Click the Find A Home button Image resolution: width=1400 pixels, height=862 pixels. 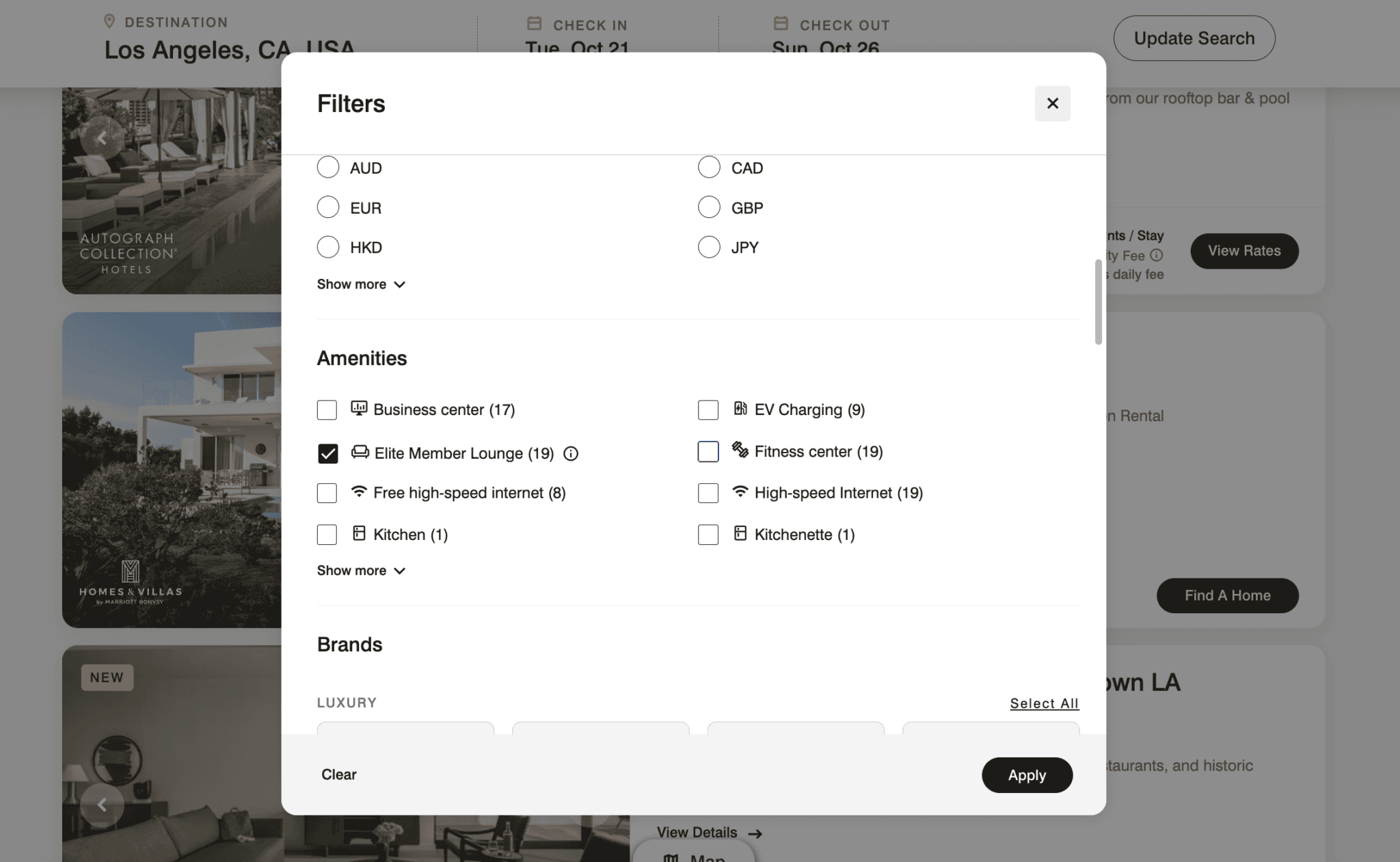point(1226,595)
